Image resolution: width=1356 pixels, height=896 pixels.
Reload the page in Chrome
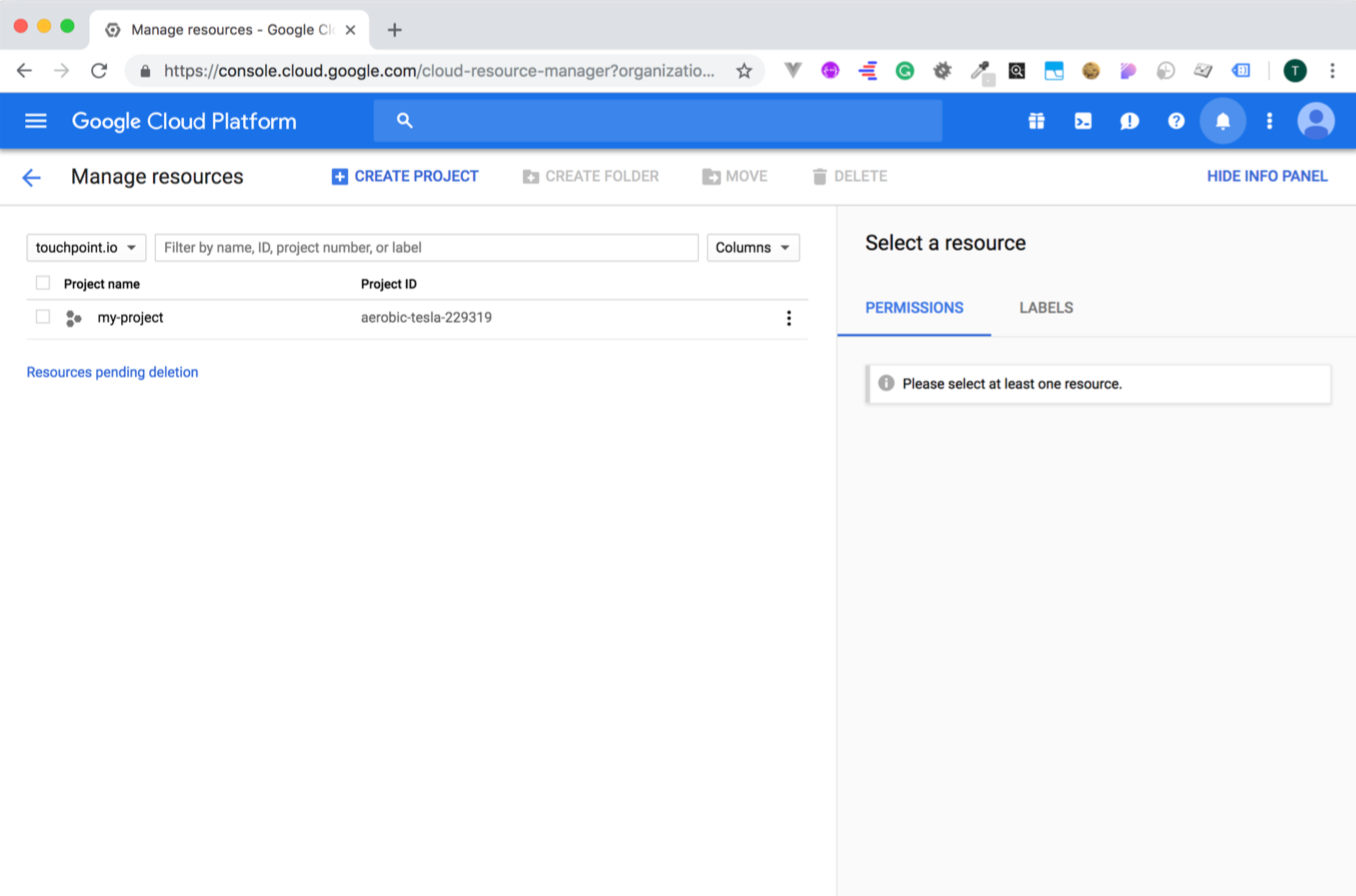[x=99, y=71]
